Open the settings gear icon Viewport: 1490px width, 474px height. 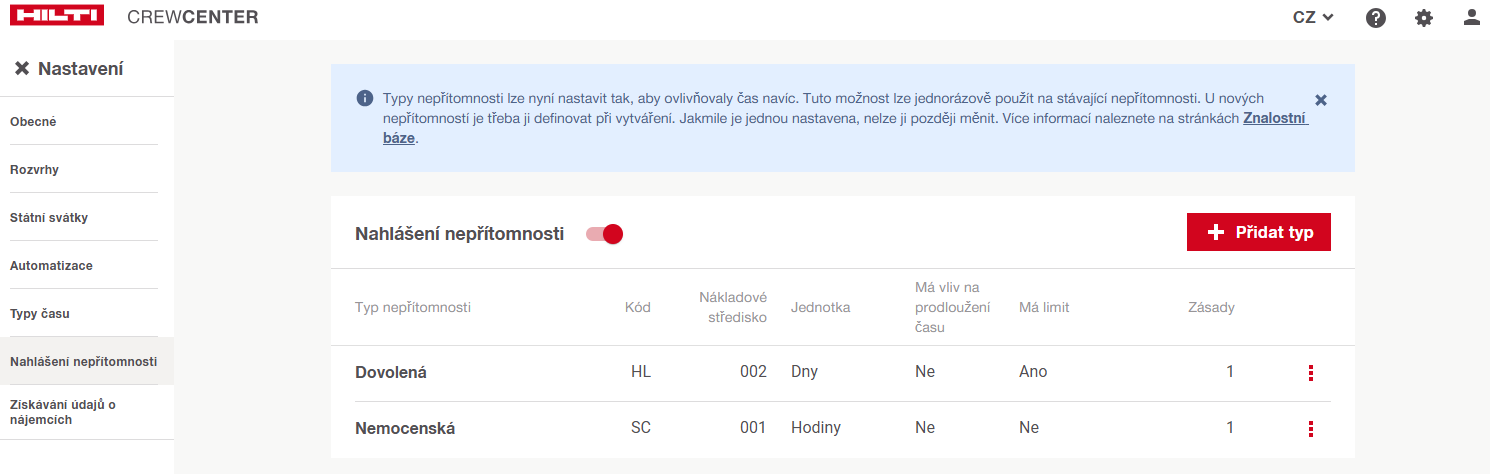point(1424,18)
